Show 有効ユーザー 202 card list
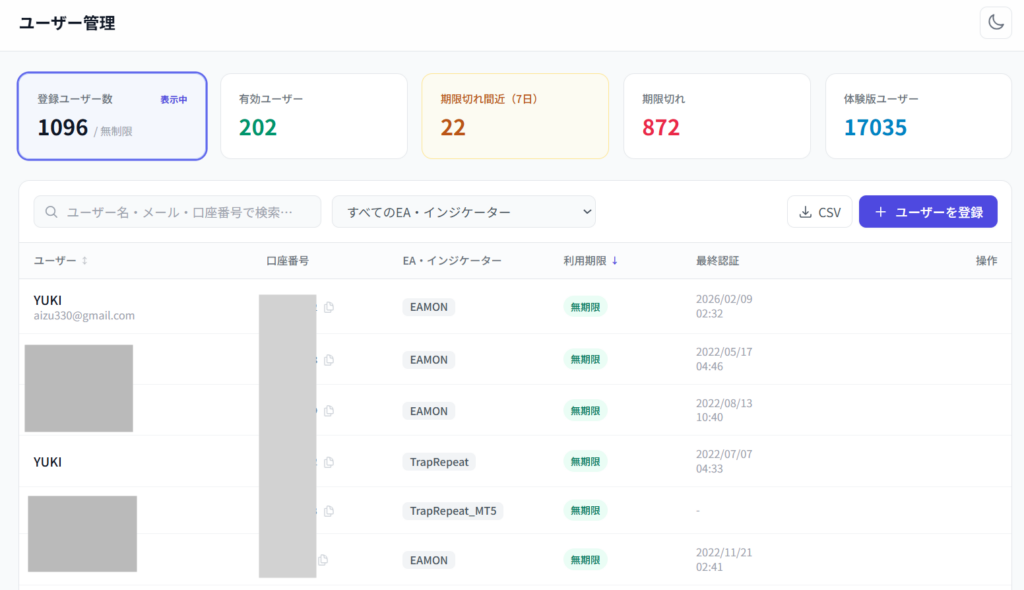 click(314, 116)
